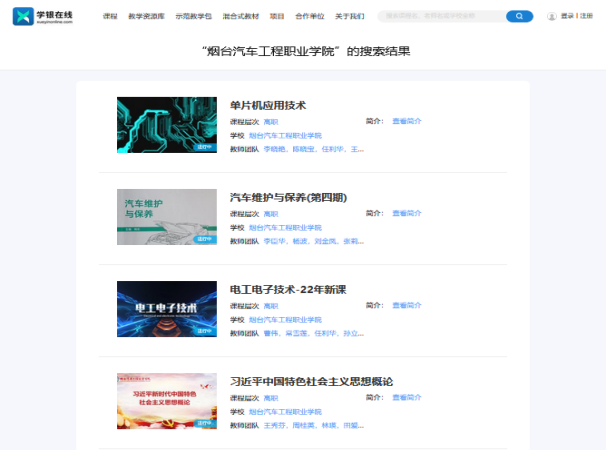Click 高职 level link under 汽车维护与保养

(x=271, y=214)
